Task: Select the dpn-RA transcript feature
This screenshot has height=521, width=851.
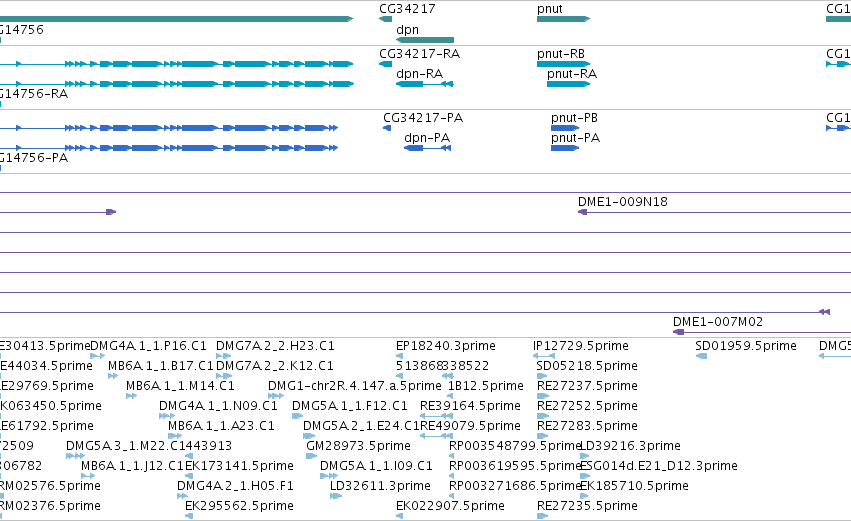Action: (425, 84)
